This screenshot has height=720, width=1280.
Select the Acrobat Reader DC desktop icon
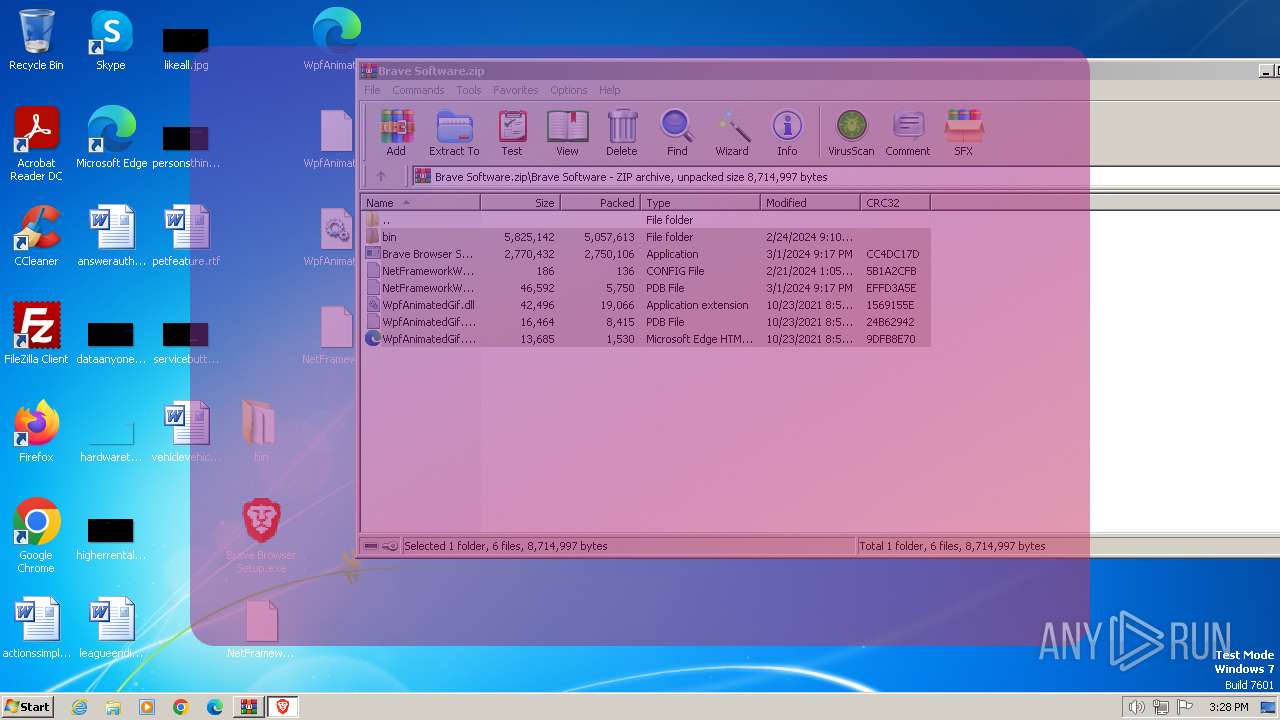pyautogui.click(x=36, y=144)
